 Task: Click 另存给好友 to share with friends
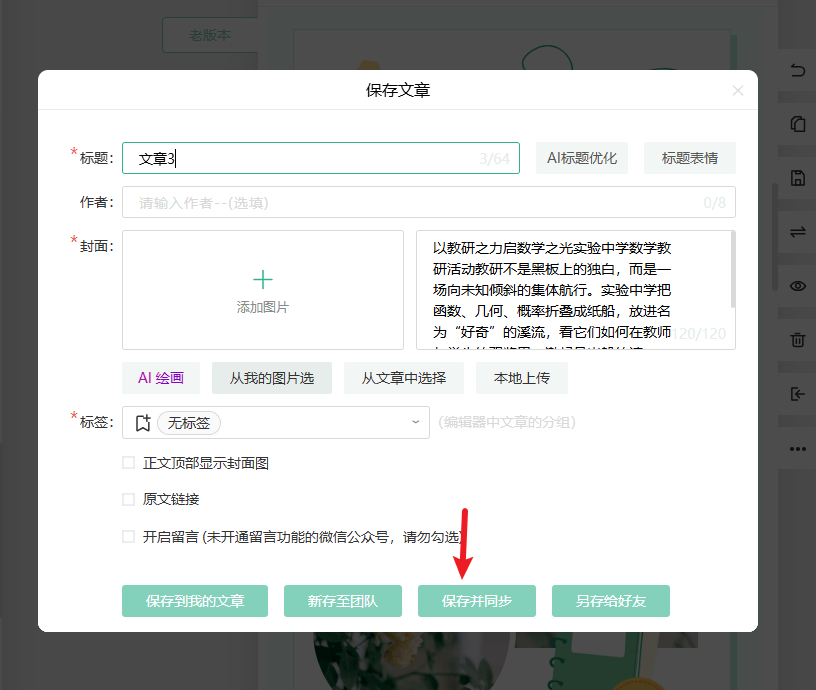point(610,601)
